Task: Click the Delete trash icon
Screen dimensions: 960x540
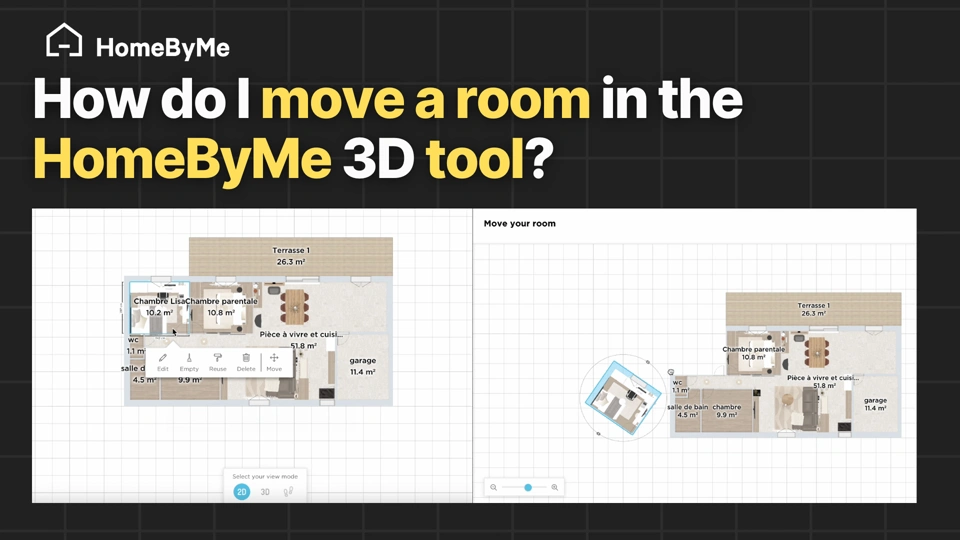Action: (246, 358)
